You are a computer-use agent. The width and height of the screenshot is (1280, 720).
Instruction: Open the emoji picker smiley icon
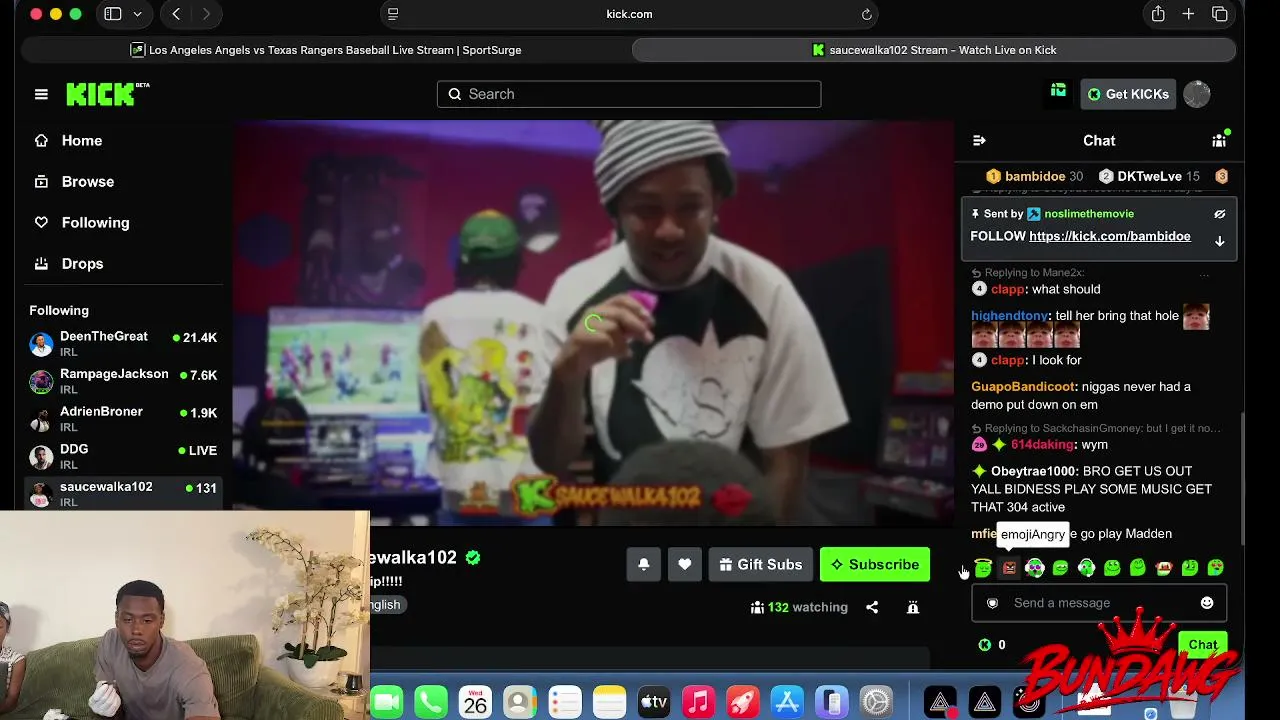[1207, 603]
